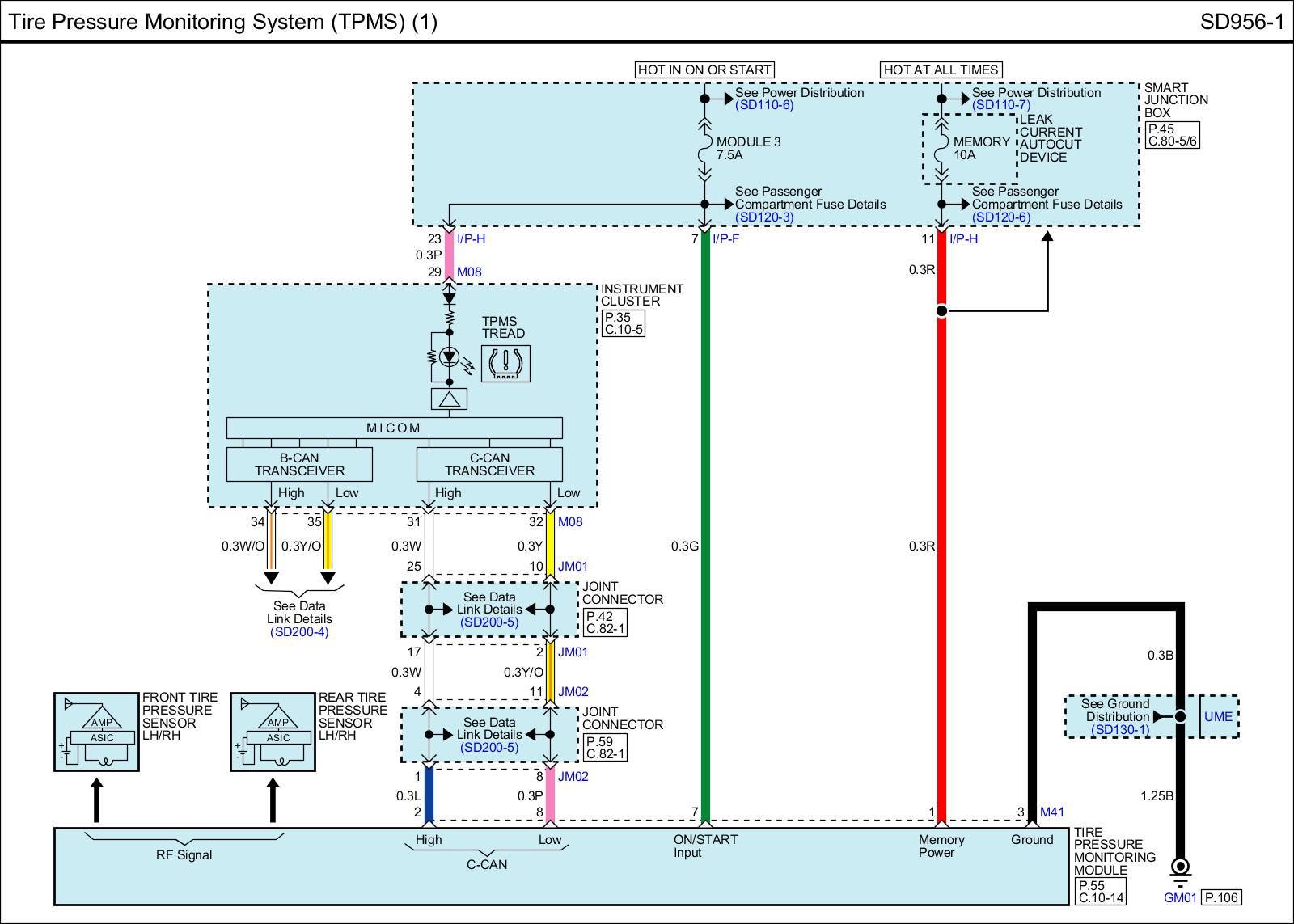Click the MODULE 3 7.5A fuse symbol
This screenshot has width=1294, height=924.
pos(704,149)
